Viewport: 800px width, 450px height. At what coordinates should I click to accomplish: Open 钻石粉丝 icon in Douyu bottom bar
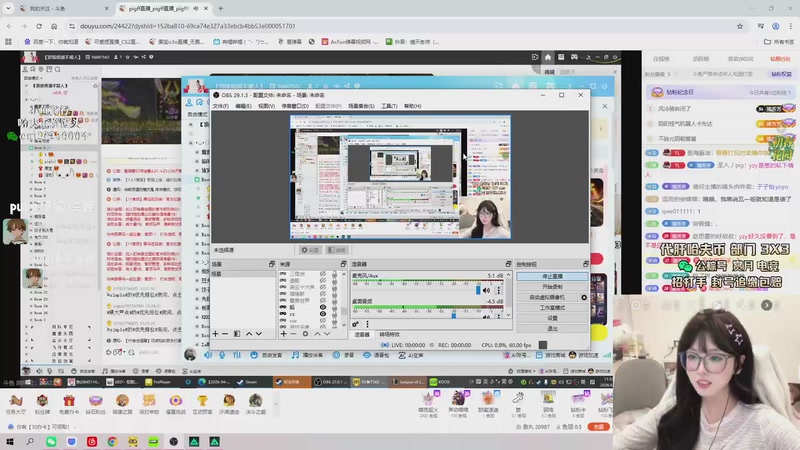point(95,404)
